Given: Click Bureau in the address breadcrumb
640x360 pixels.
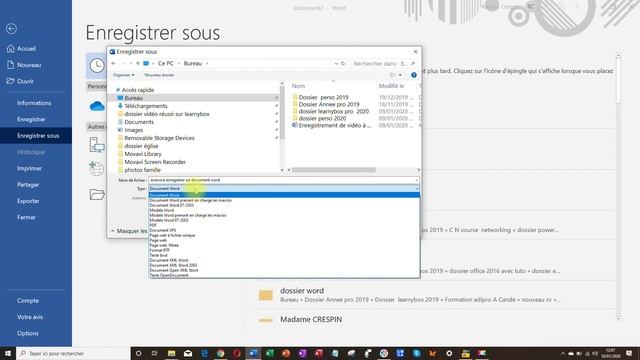Looking at the screenshot, I should pyautogui.click(x=193, y=63).
